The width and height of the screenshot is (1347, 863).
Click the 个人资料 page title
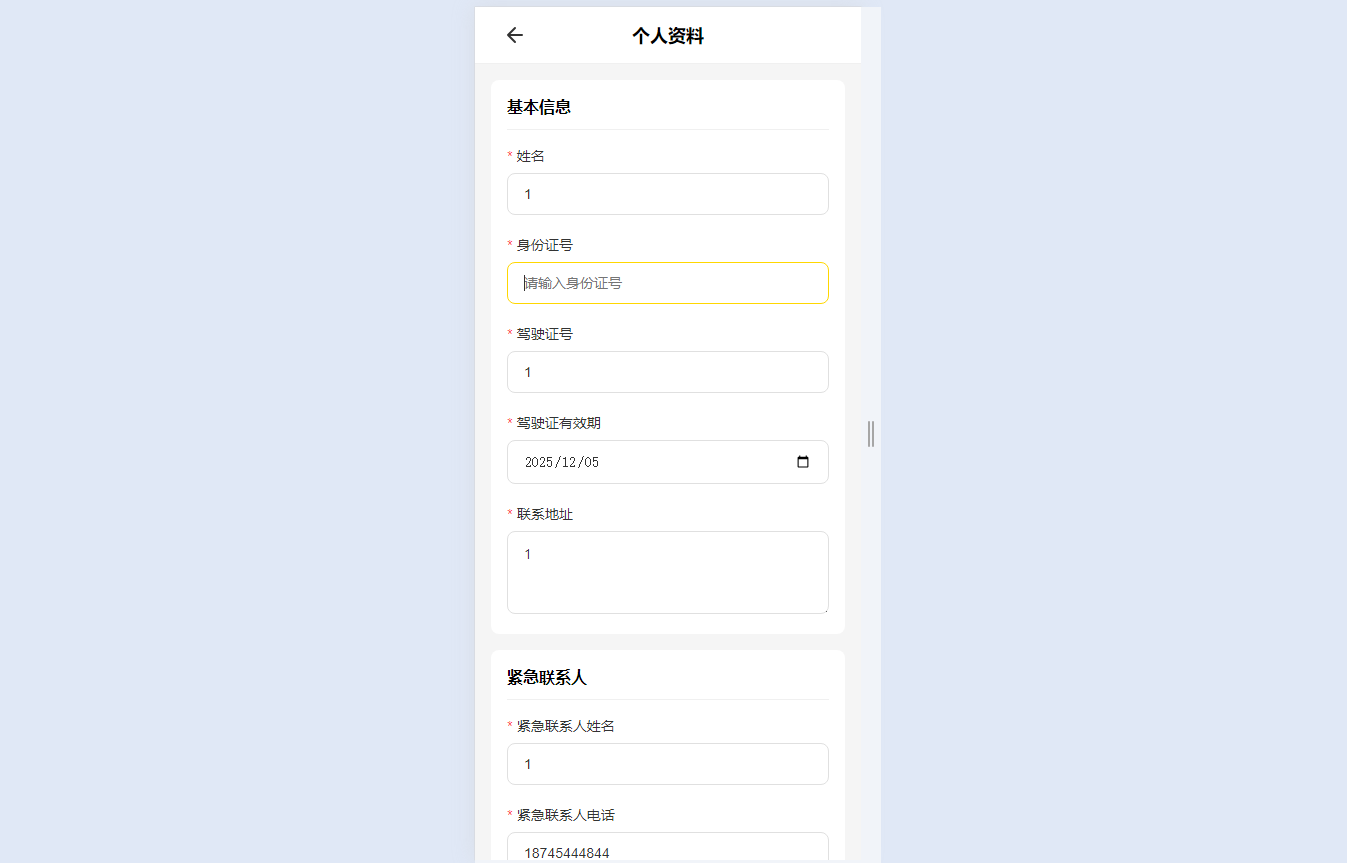point(667,36)
